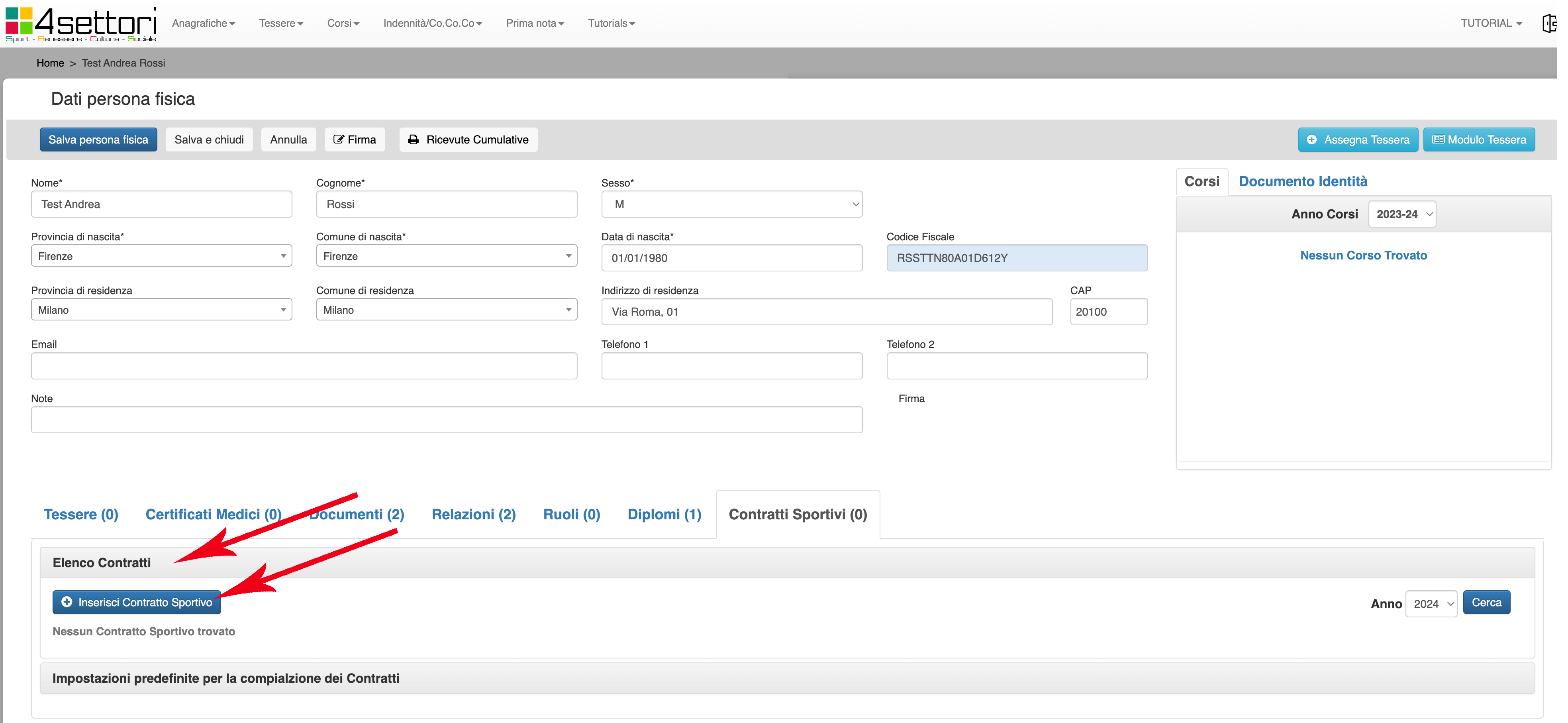Screen dimensions: 1568x723
Task: Go to Home breadcrumb link
Action: 50,63
